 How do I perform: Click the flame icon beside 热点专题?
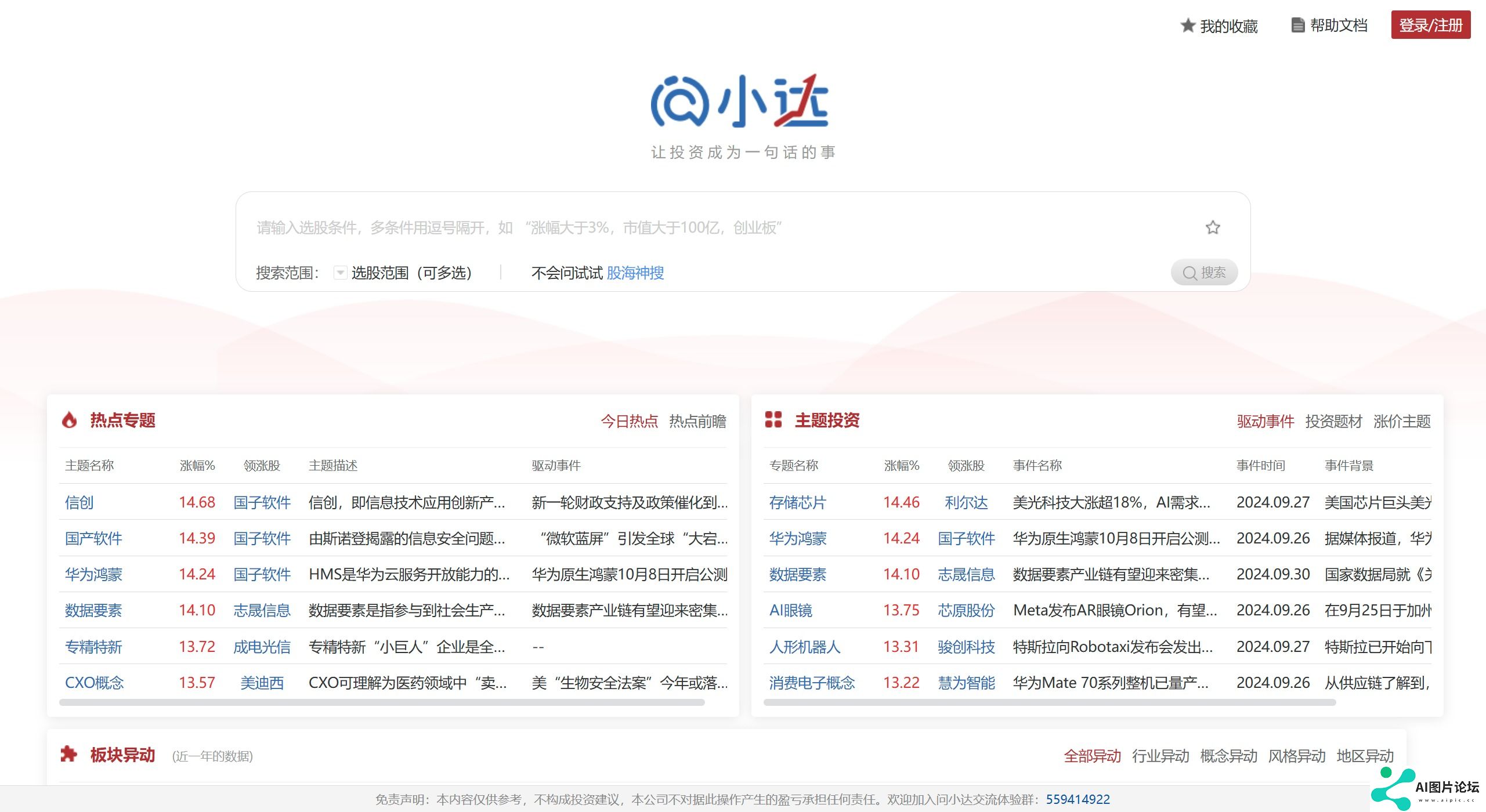click(x=70, y=420)
